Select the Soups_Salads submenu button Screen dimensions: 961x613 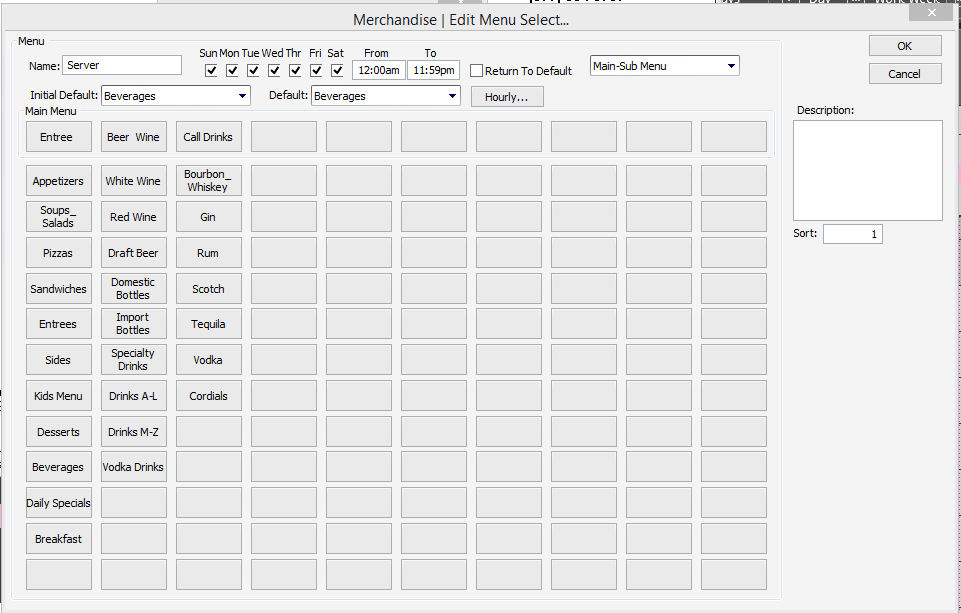coord(59,216)
